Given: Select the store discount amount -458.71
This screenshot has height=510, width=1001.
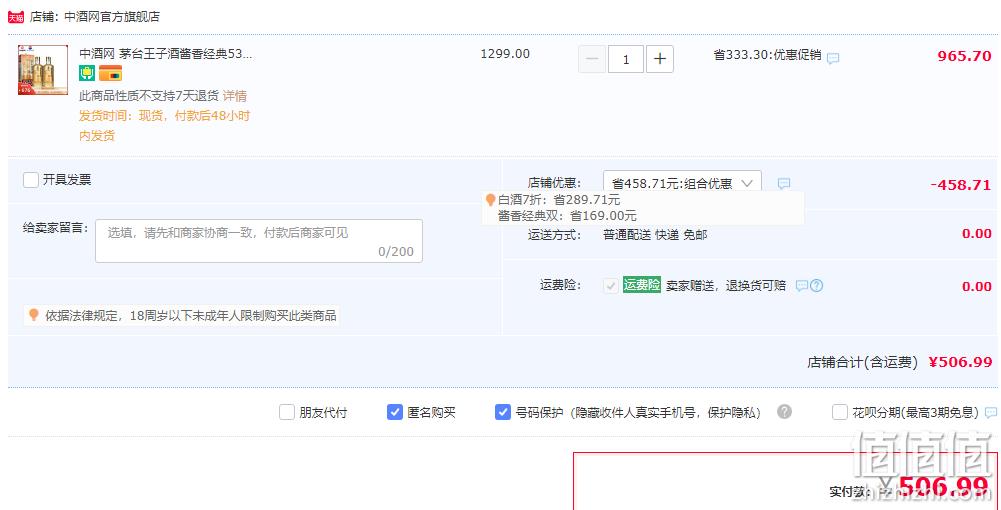Looking at the screenshot, I should pos(961,185).
